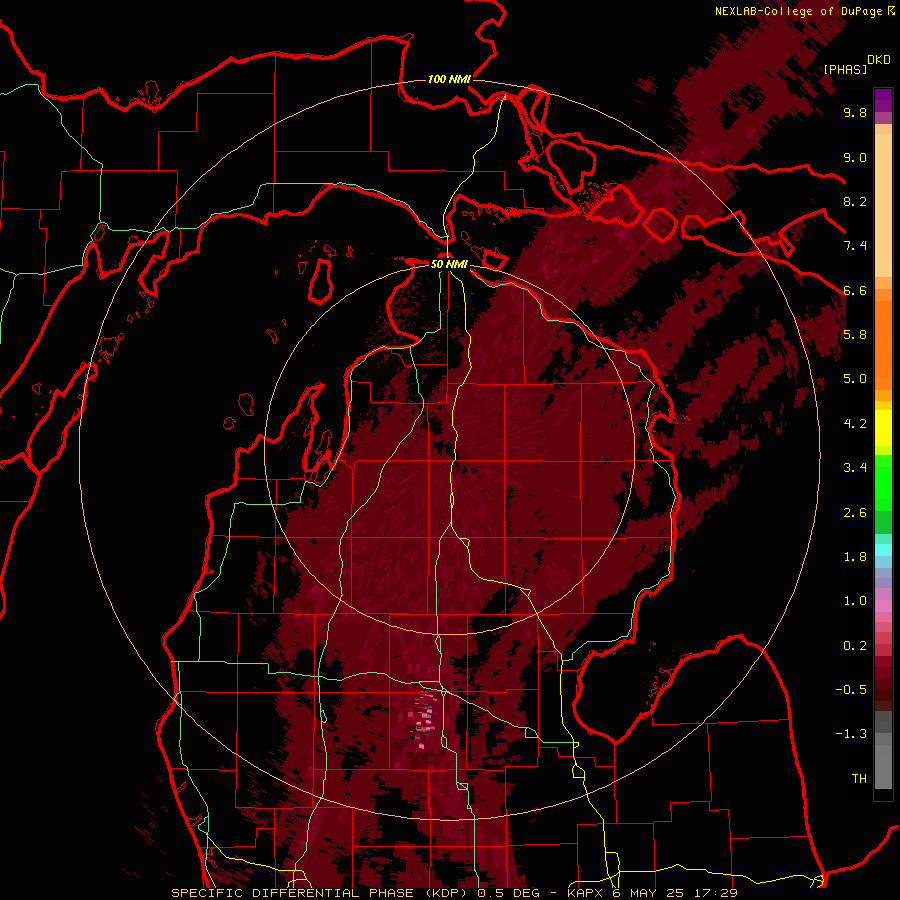Click the cyan band of the color scale
The width and height of the screenshot is (900, 900).
pyautogui.click(x=883, y=550)
